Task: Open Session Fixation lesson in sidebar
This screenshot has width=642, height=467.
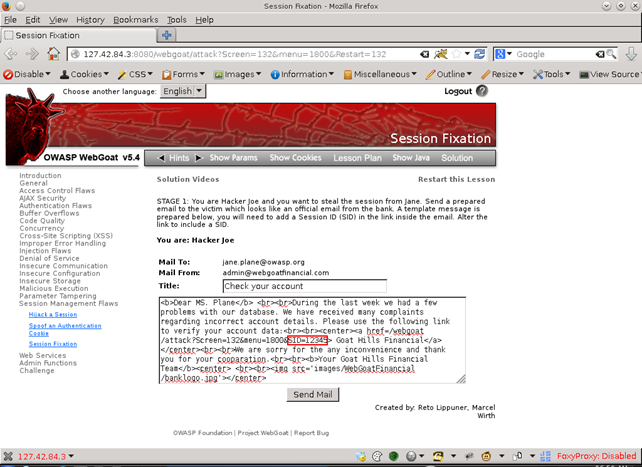Action: 52,343
